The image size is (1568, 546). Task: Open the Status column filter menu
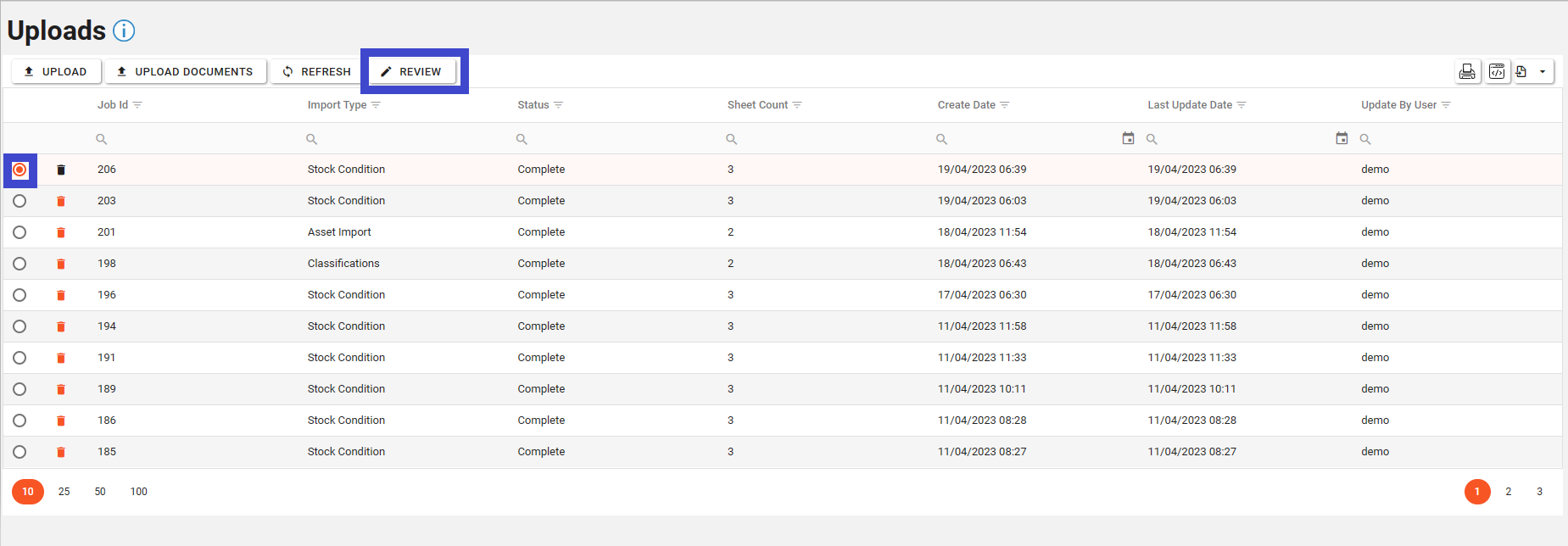pyautogui.click(x=558, y=105)
